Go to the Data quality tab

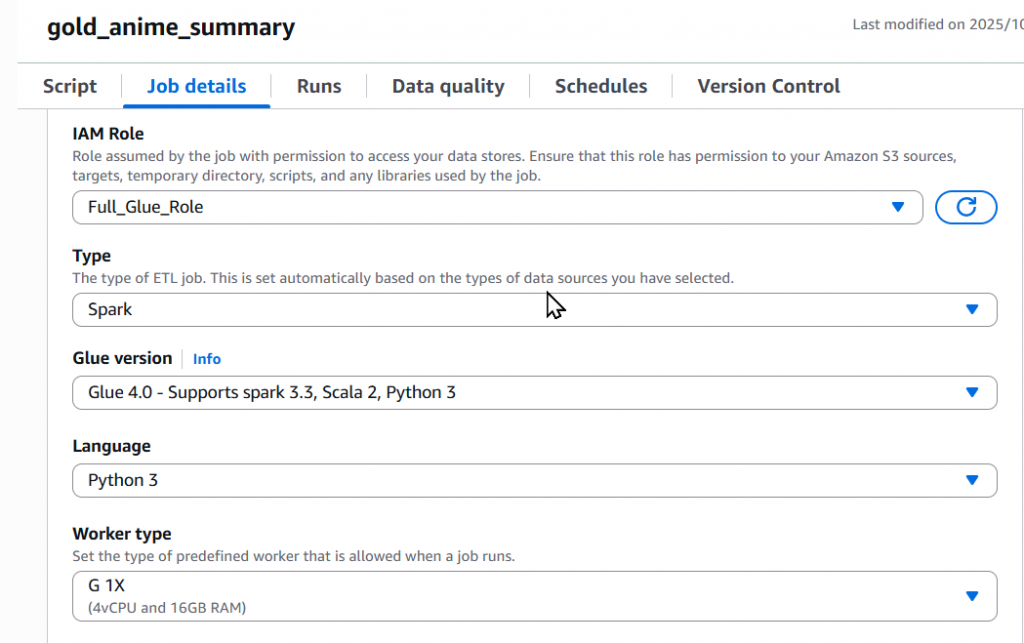click(448, 86)
